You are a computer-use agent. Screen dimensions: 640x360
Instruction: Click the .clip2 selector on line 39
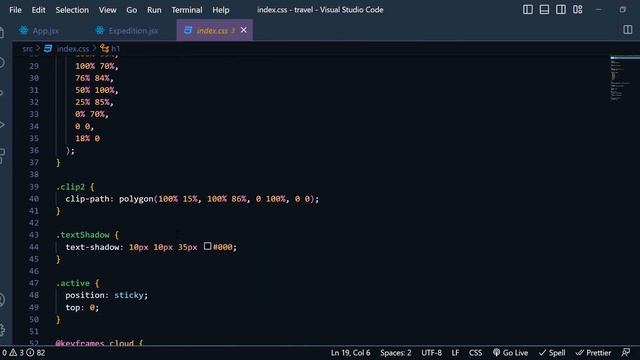pos(70,187)
